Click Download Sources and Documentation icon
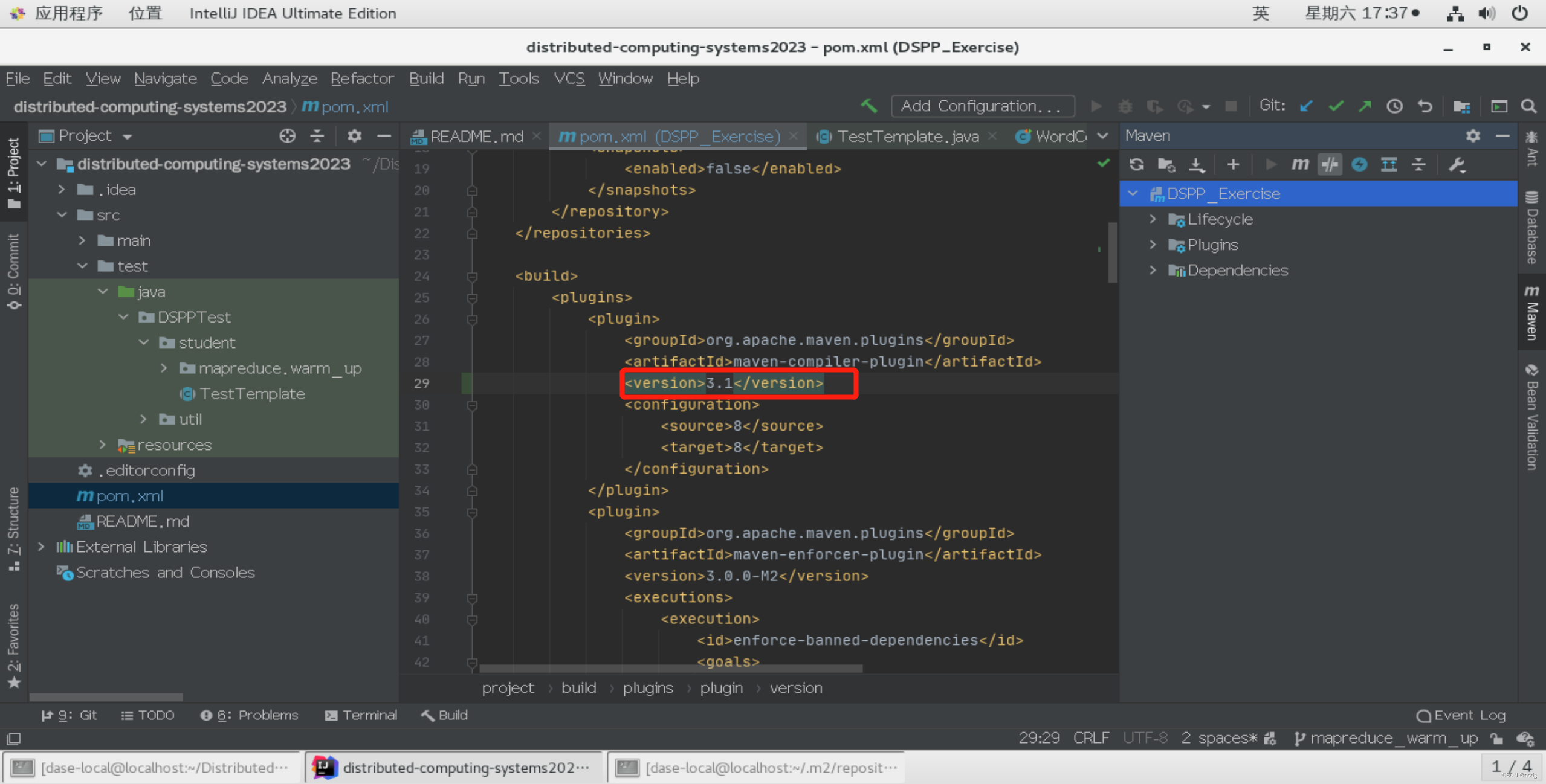 pyautogui.click(x=1197, y=164)
